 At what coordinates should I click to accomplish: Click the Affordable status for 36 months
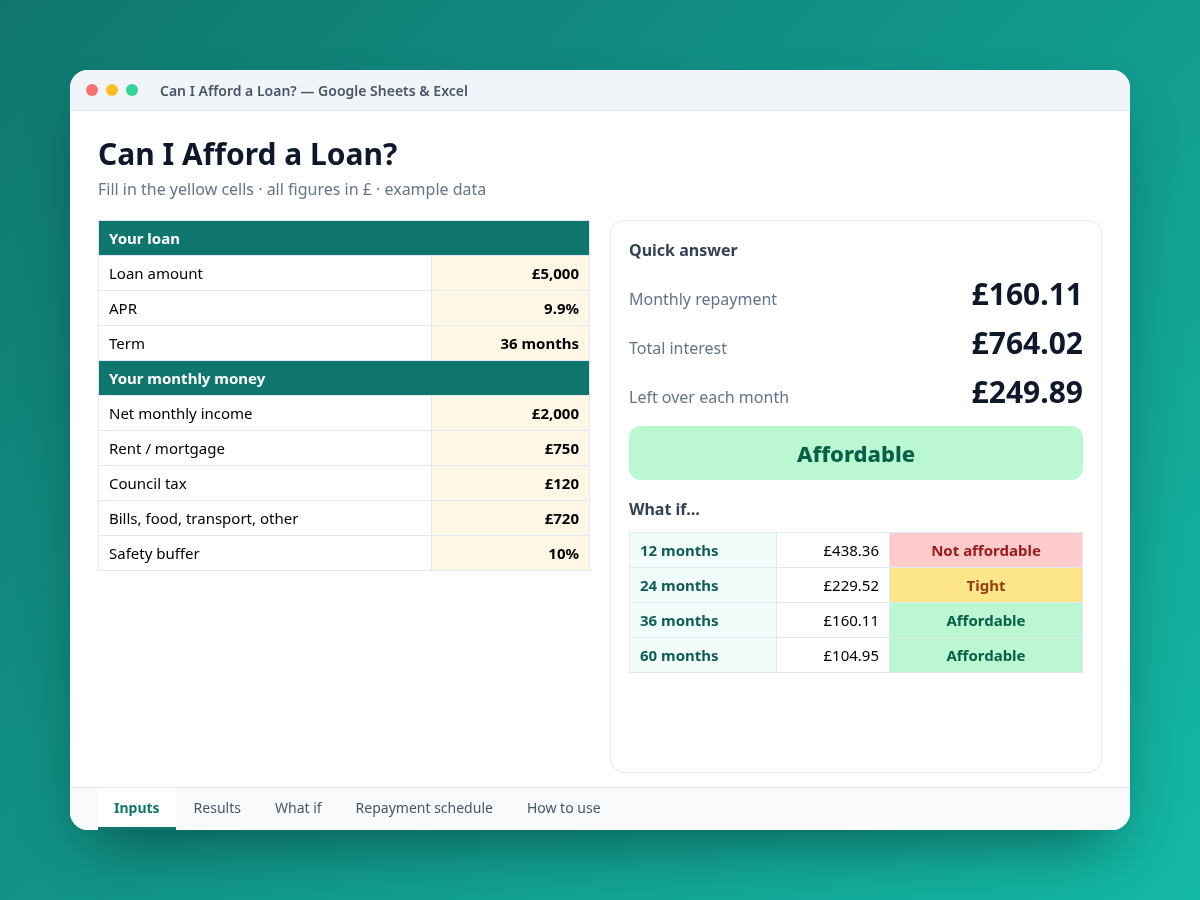point(986,620)
